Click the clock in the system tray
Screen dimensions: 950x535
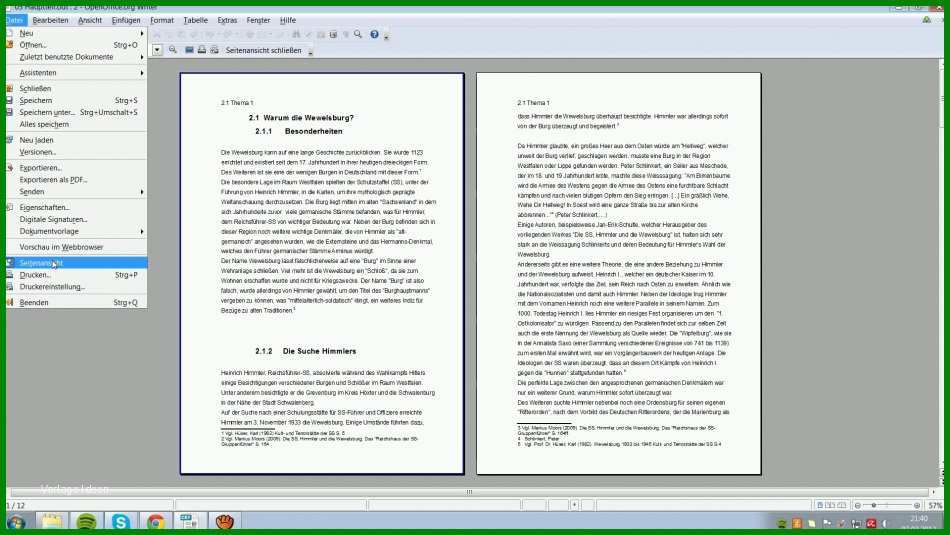[x=918, y=522]
